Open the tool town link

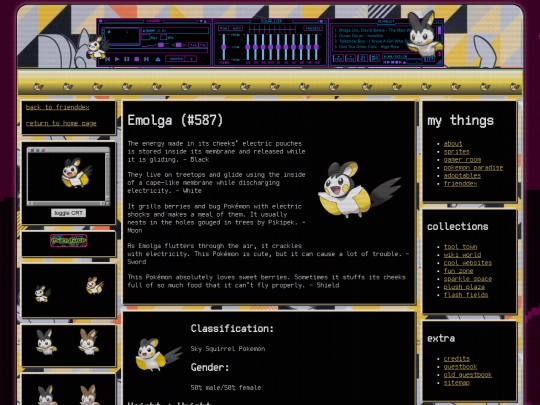(460, 247)
